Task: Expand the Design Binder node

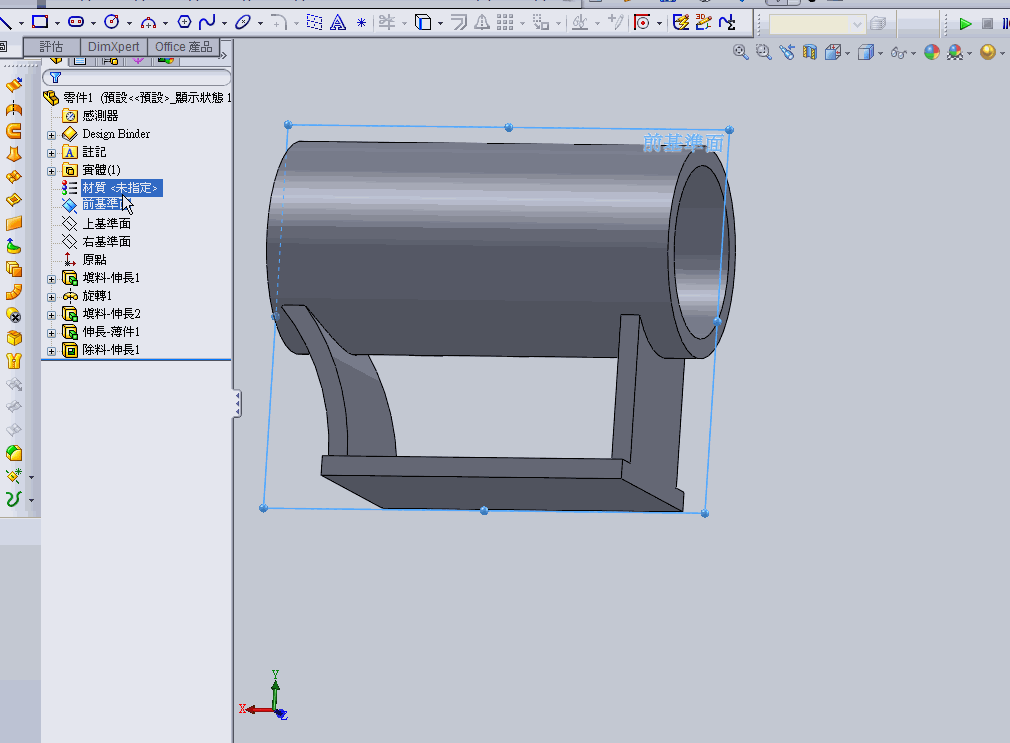Action: [52, 135]
